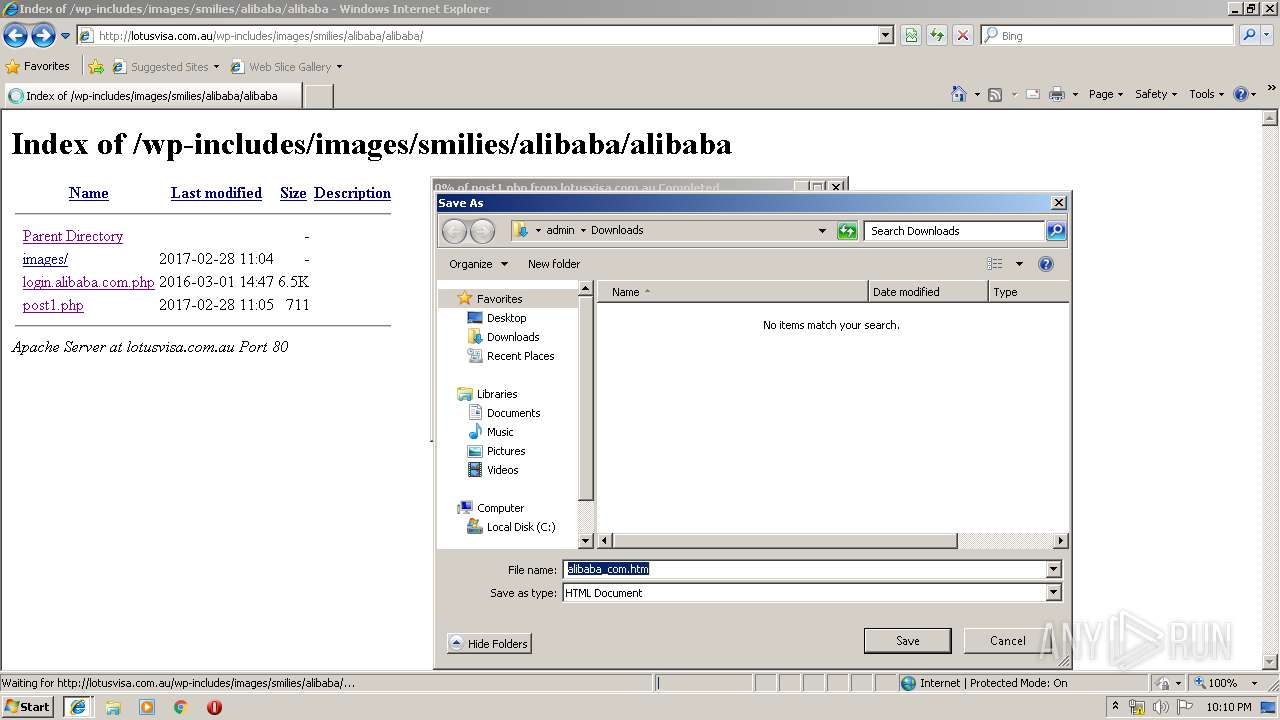Open Google Chrome from taskbar
Viewport: 1280px width, 720px height.
coord(181,707)
